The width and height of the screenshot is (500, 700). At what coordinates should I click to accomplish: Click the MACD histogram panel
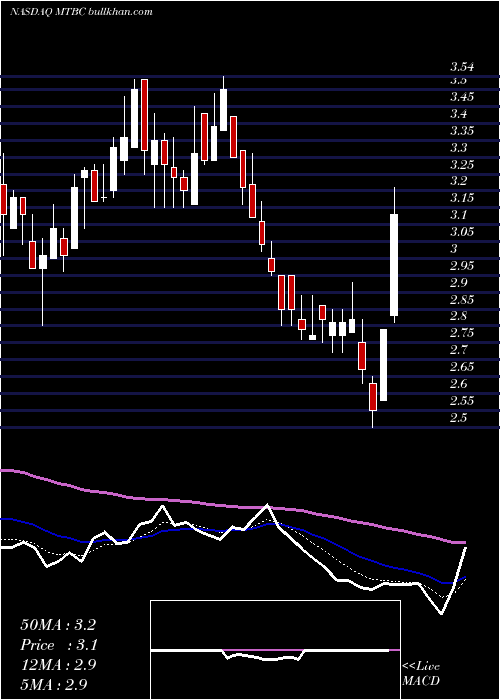(x=275, y=650)
